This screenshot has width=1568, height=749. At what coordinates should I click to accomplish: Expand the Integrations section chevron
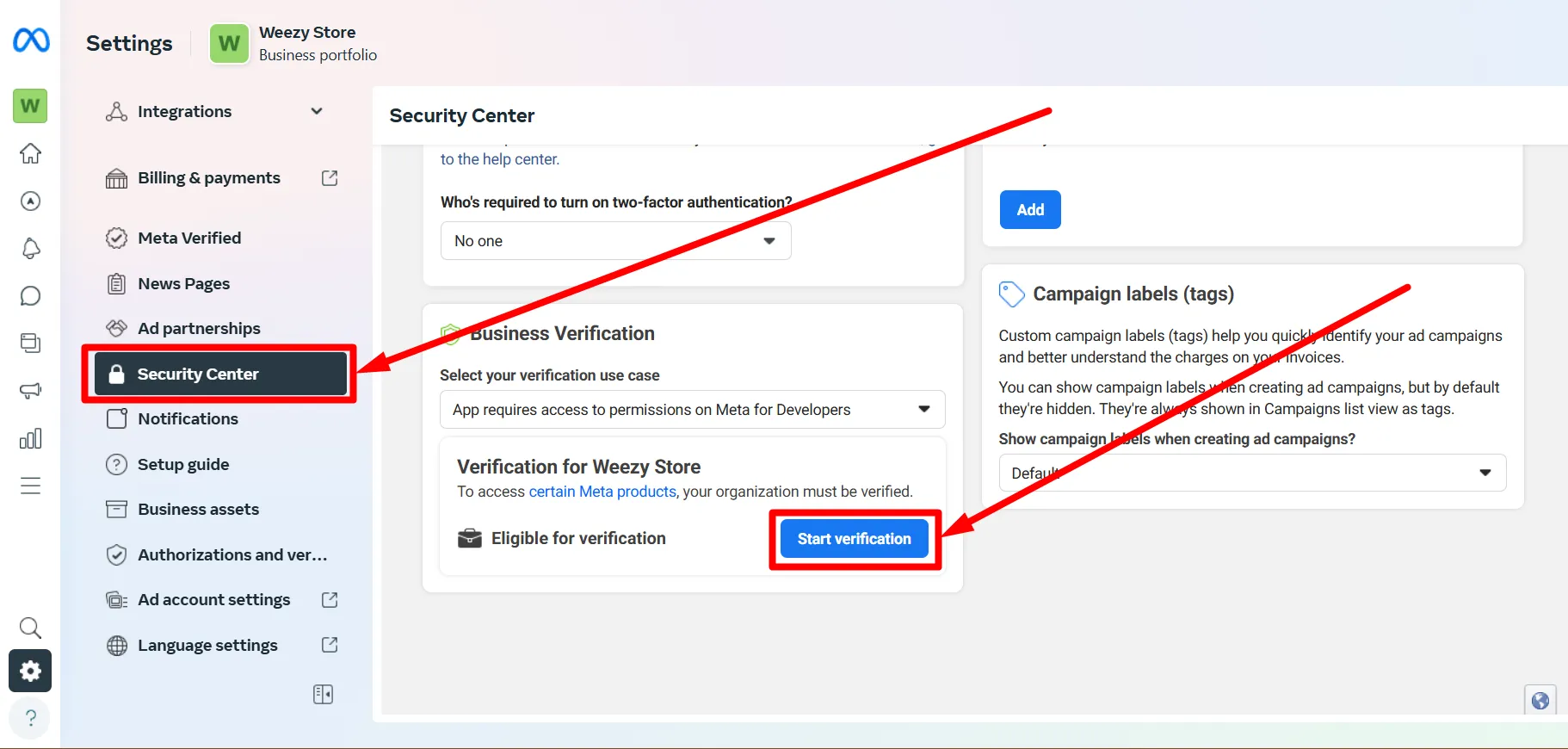tap(317, 111)
